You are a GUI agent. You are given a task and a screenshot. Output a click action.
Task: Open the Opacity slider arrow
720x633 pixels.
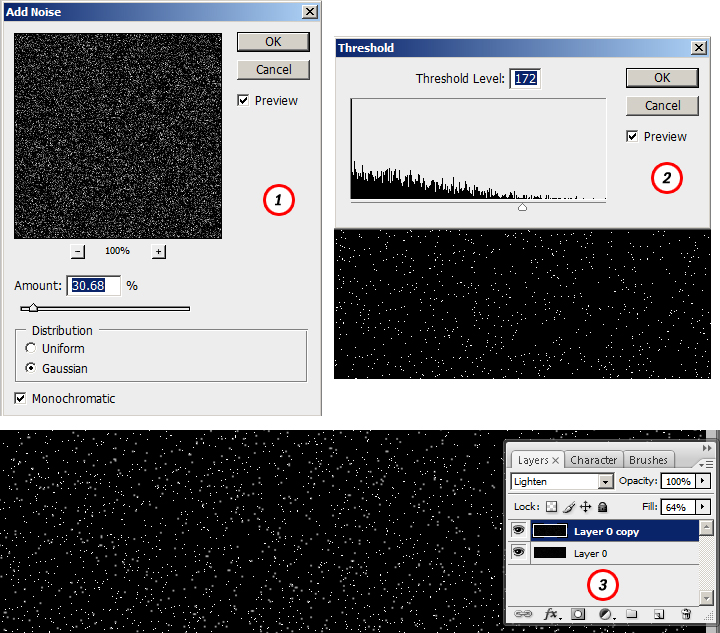pos(702,481)
